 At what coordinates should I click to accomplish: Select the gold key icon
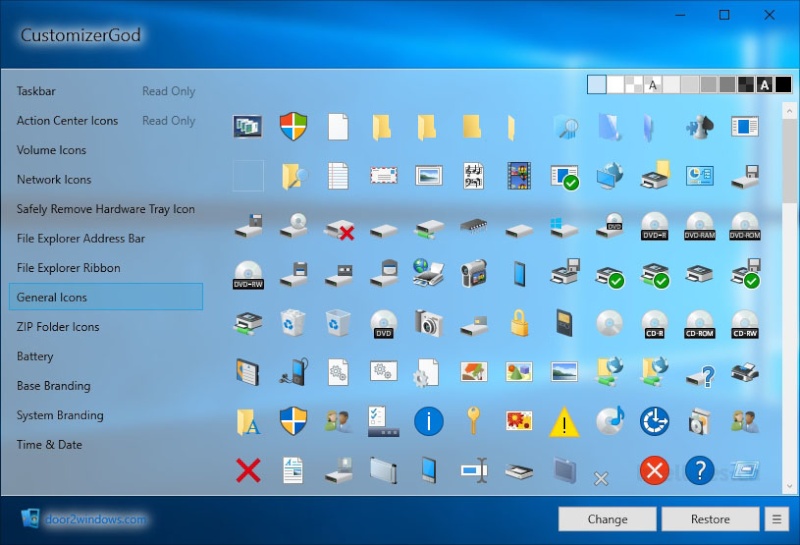pos(473,420)
